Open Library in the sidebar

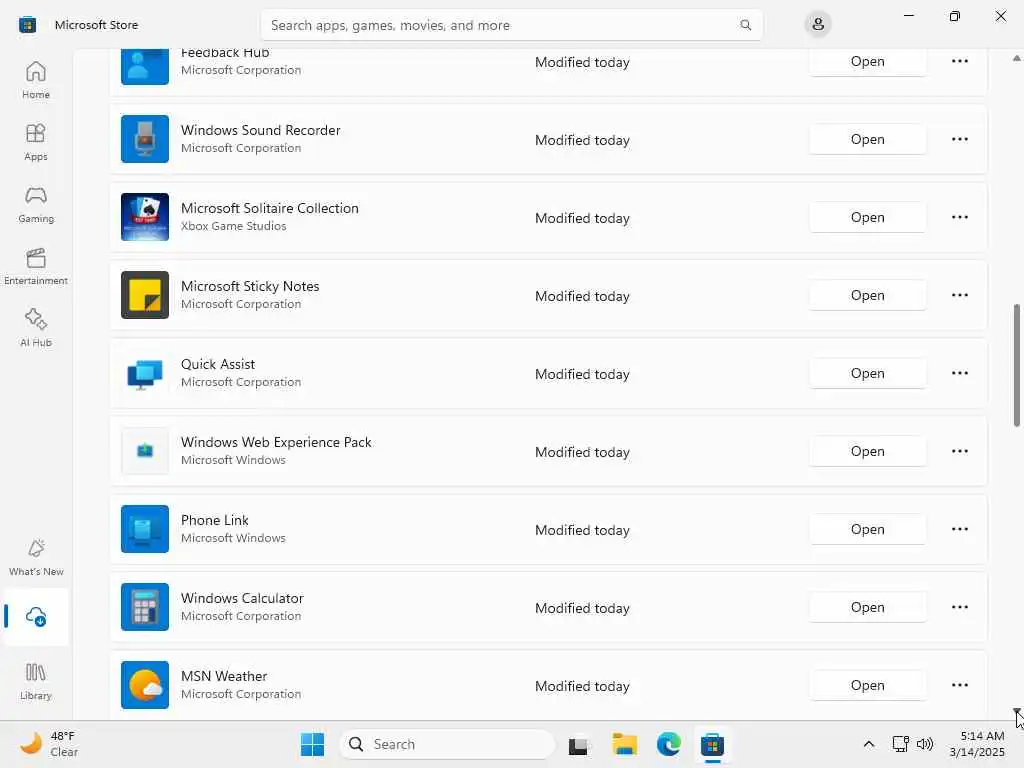36,681
